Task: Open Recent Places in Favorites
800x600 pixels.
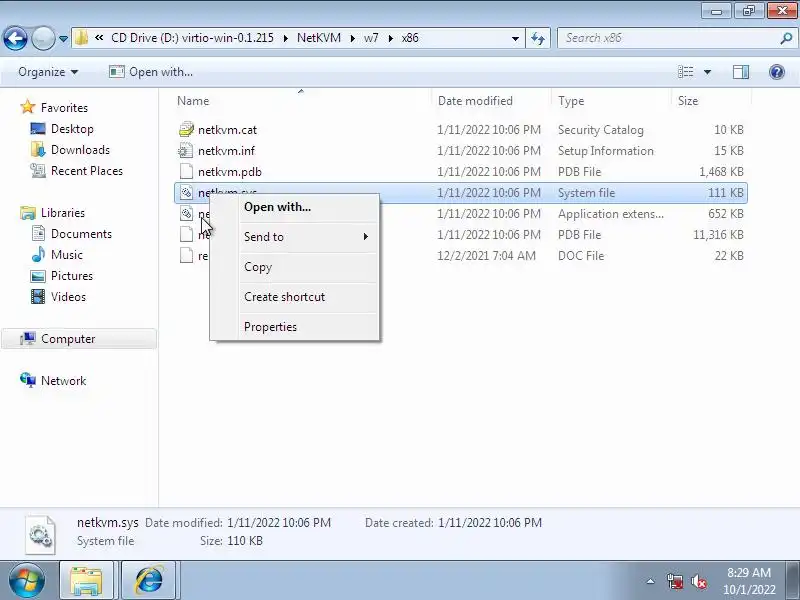Action: pyautogui.click(x=87, y=170)
